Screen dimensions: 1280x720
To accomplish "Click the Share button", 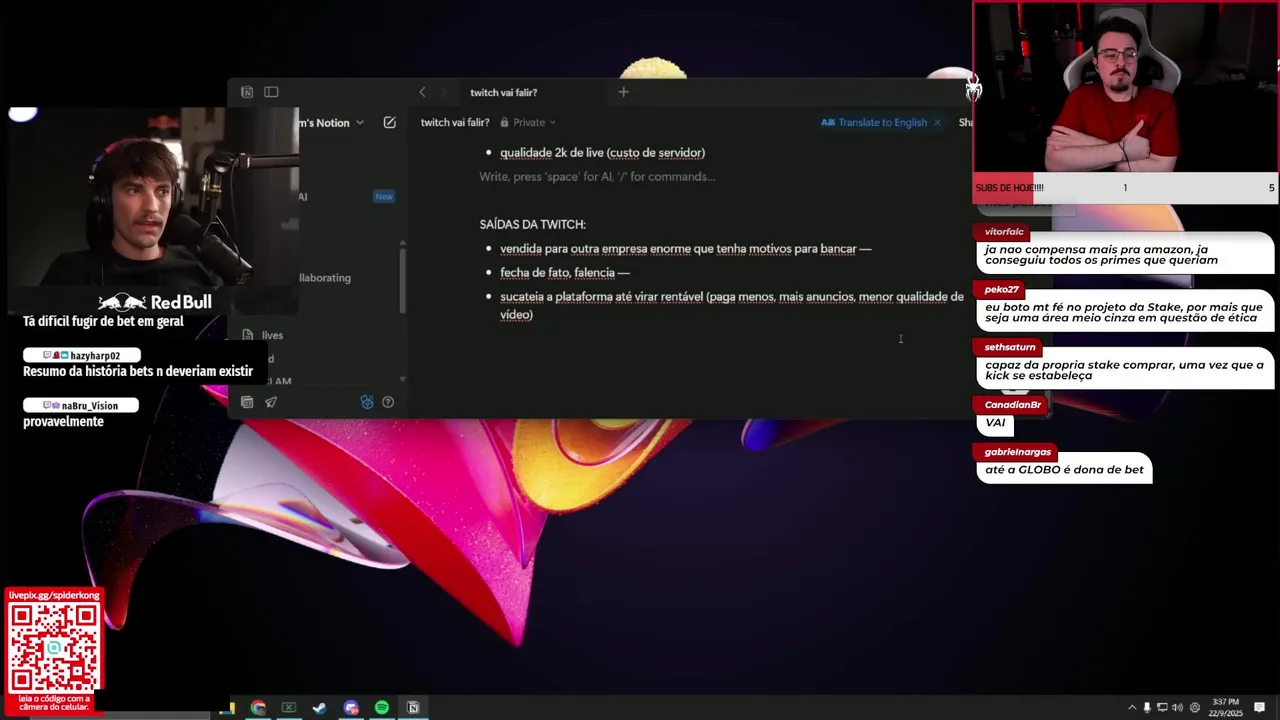I will click(x=965, y=123).
